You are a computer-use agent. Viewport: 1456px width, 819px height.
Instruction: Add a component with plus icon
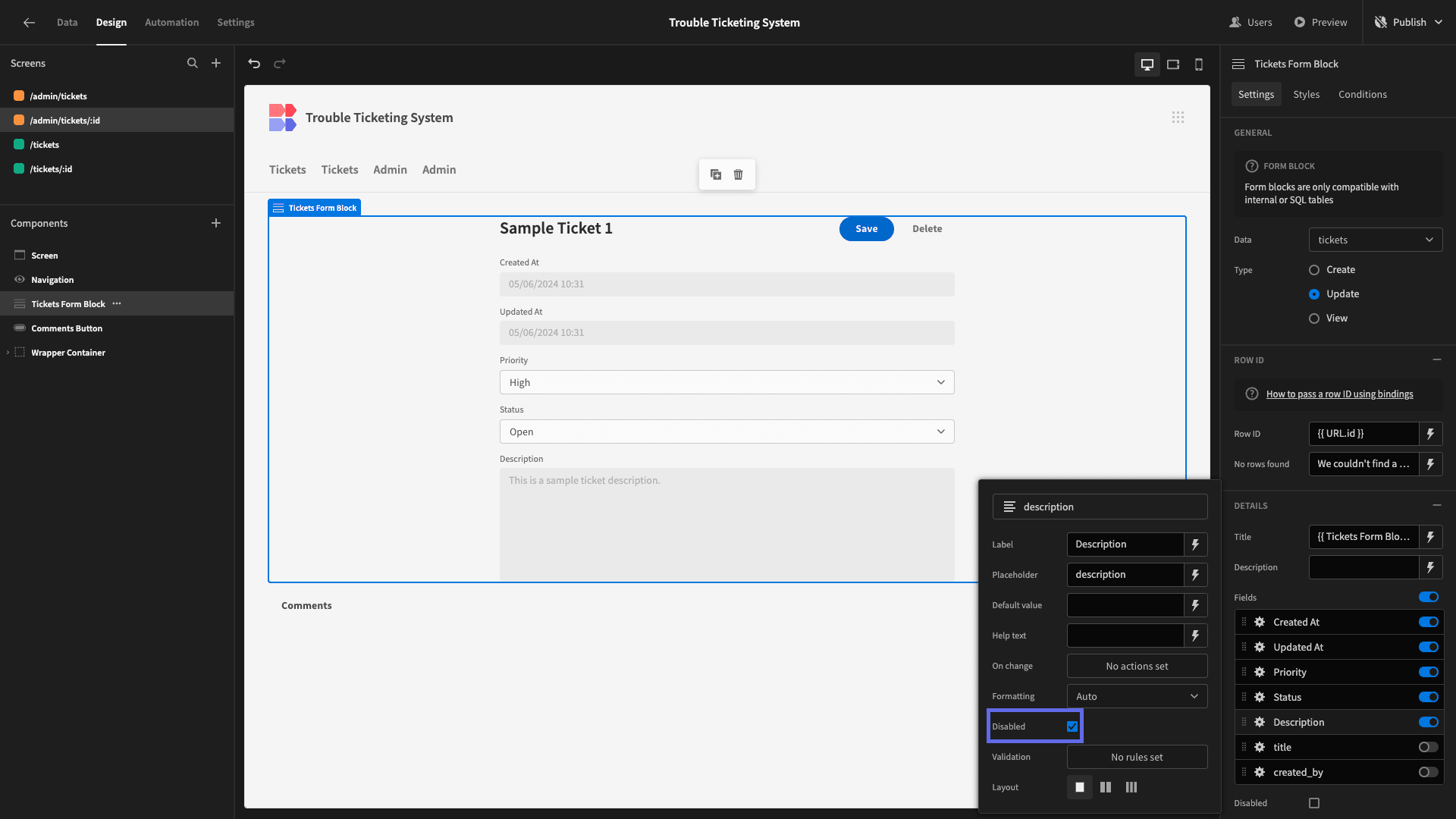(x=216, y=223)
